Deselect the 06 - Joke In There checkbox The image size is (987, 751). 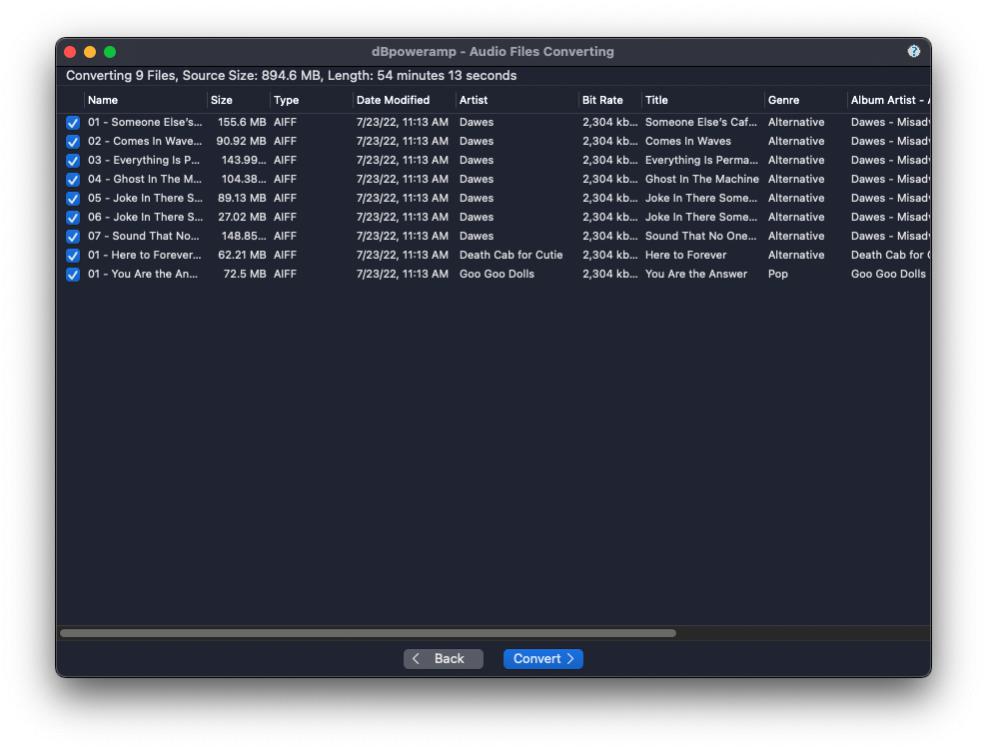[73, 217]
